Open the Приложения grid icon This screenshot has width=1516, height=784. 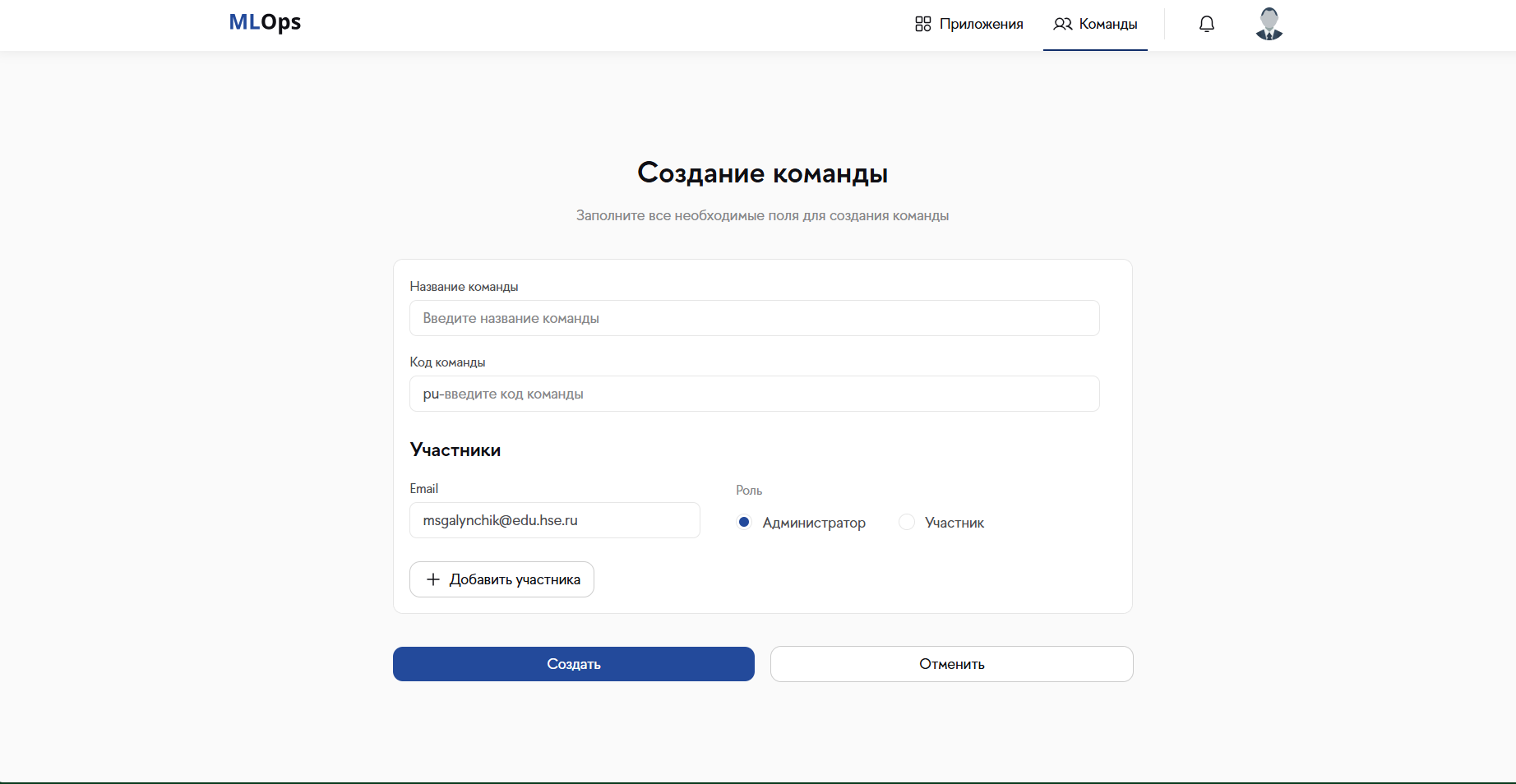pos(922,24)
